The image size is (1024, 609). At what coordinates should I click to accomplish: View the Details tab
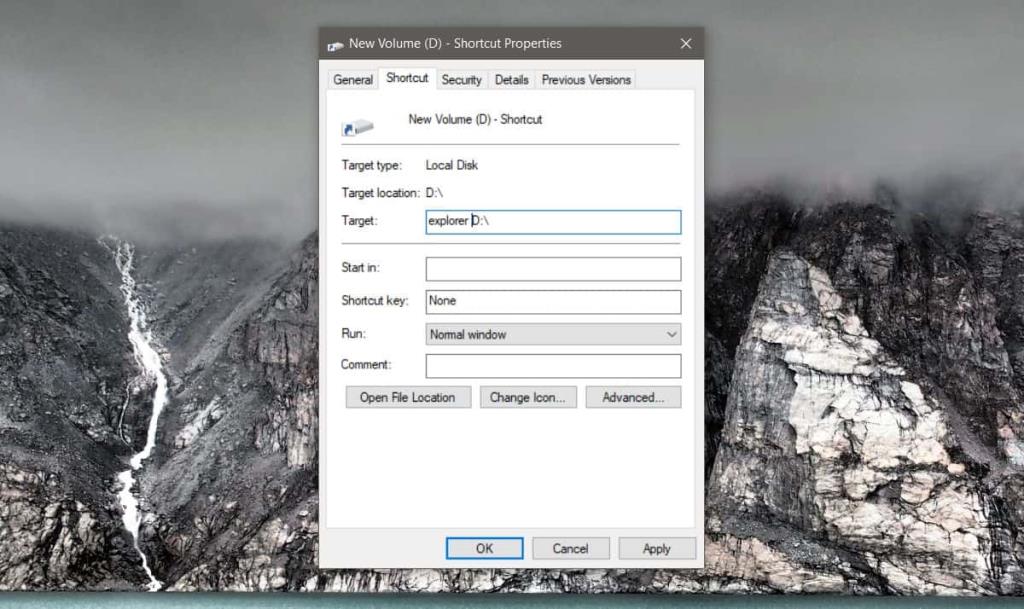pyautogui.click(x=511, y=79)
